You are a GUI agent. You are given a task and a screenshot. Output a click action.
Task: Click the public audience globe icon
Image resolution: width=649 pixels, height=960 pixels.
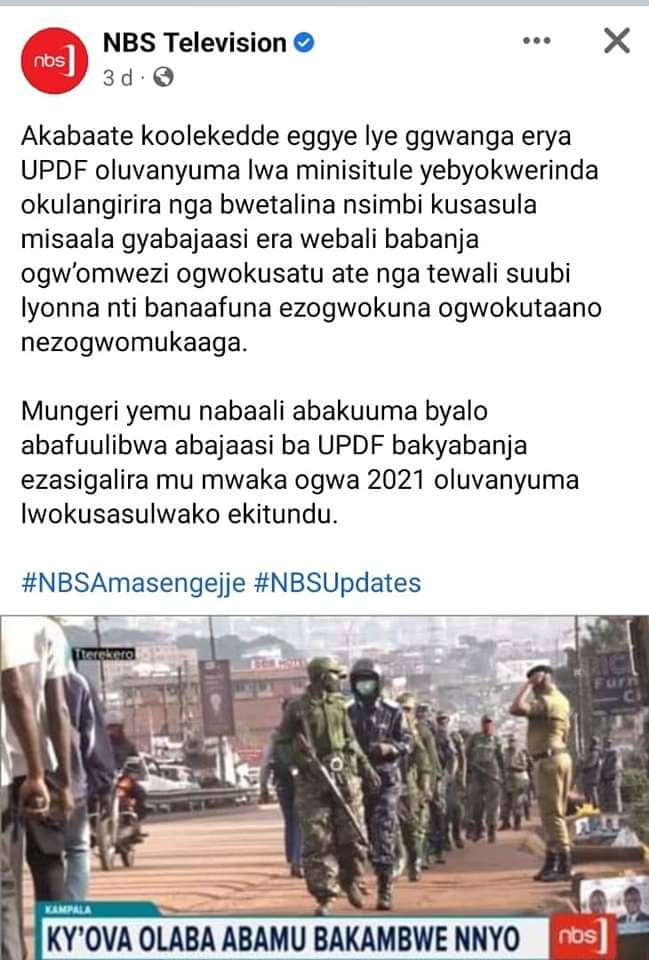coord(163,78)
